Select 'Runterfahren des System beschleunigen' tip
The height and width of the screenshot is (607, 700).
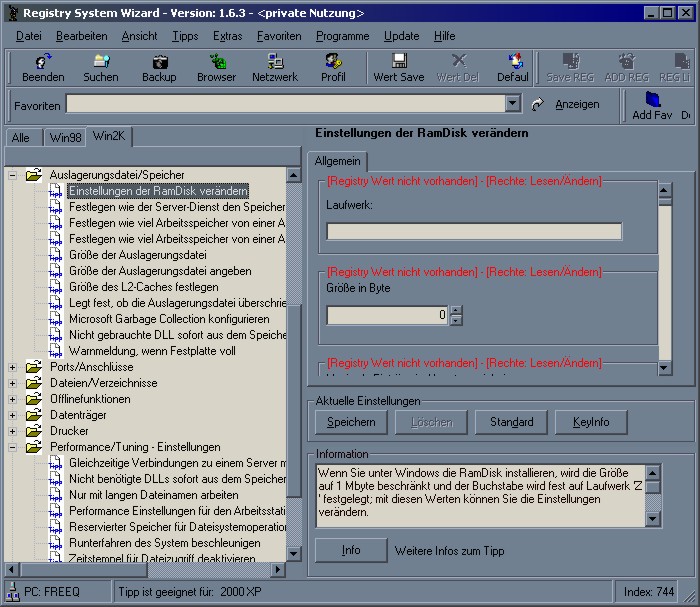(x=165, y=543)
